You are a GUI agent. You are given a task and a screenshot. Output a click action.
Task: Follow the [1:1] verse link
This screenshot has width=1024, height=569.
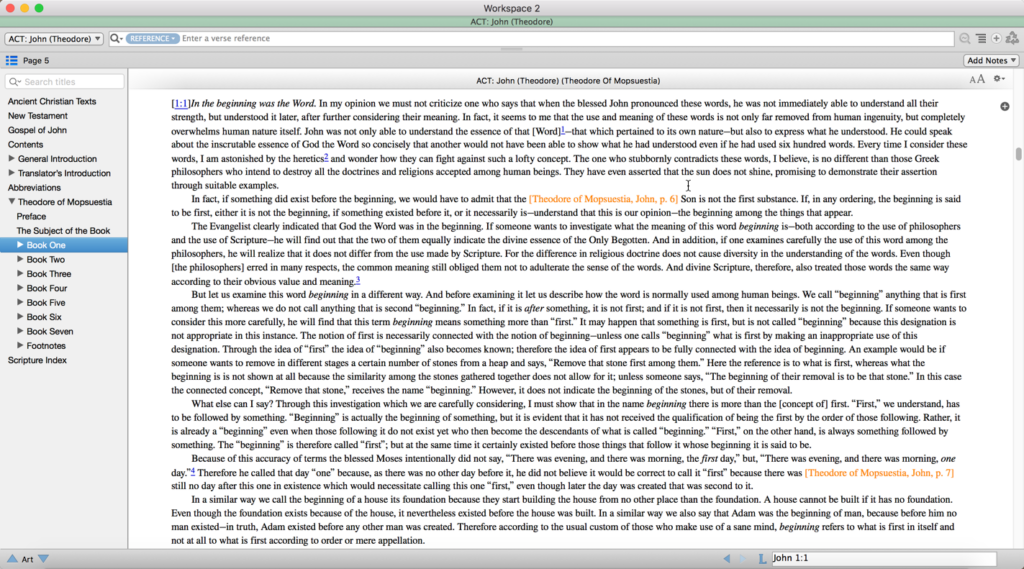[x=180, y=103]
